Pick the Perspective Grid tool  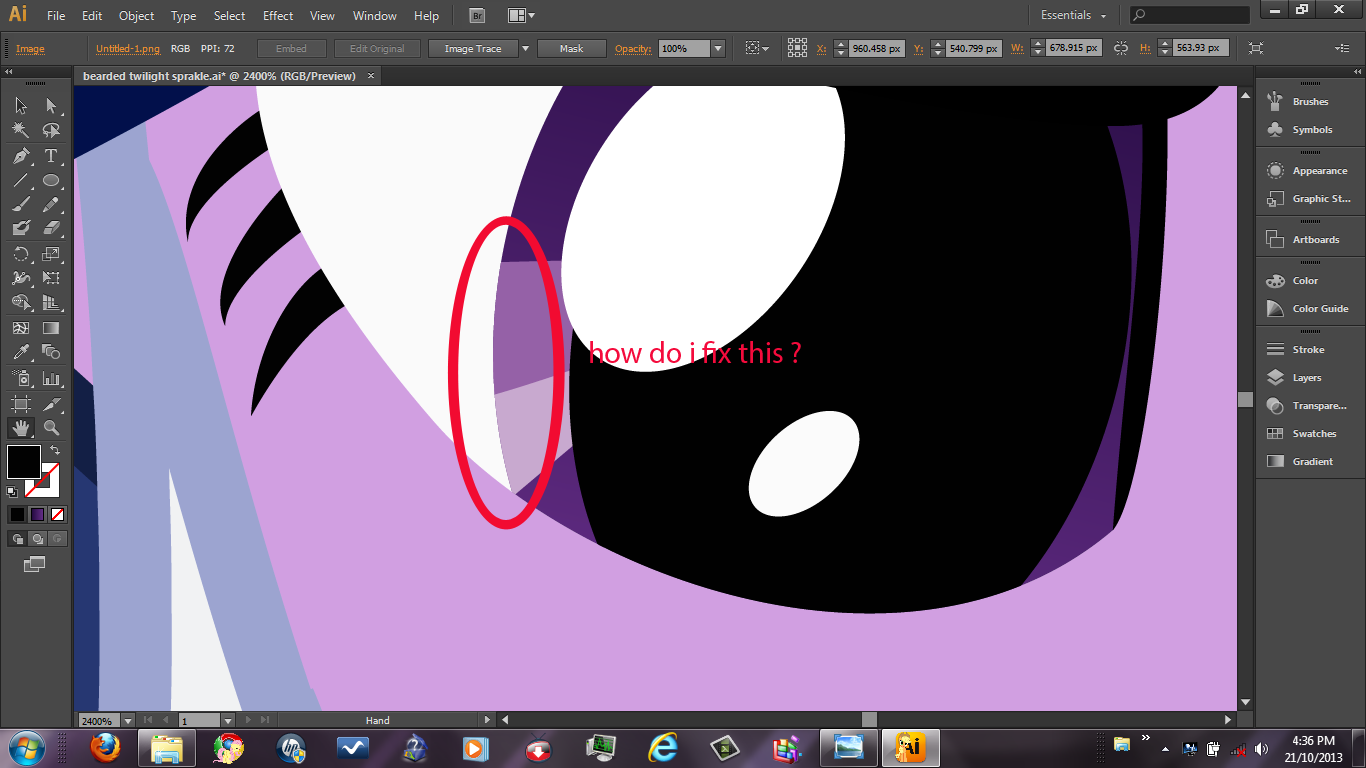(x=51, y=302)
